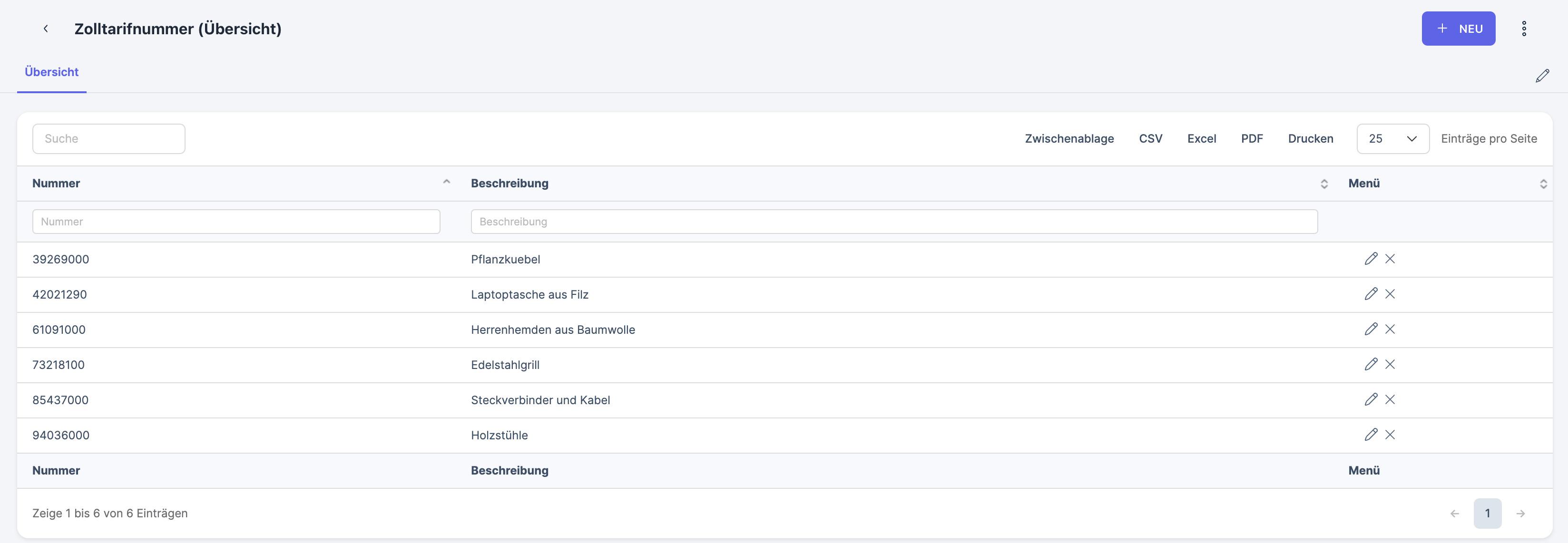Delete the Edelstahlgrill entry
1568x543 pixels.
[1390, 365]
